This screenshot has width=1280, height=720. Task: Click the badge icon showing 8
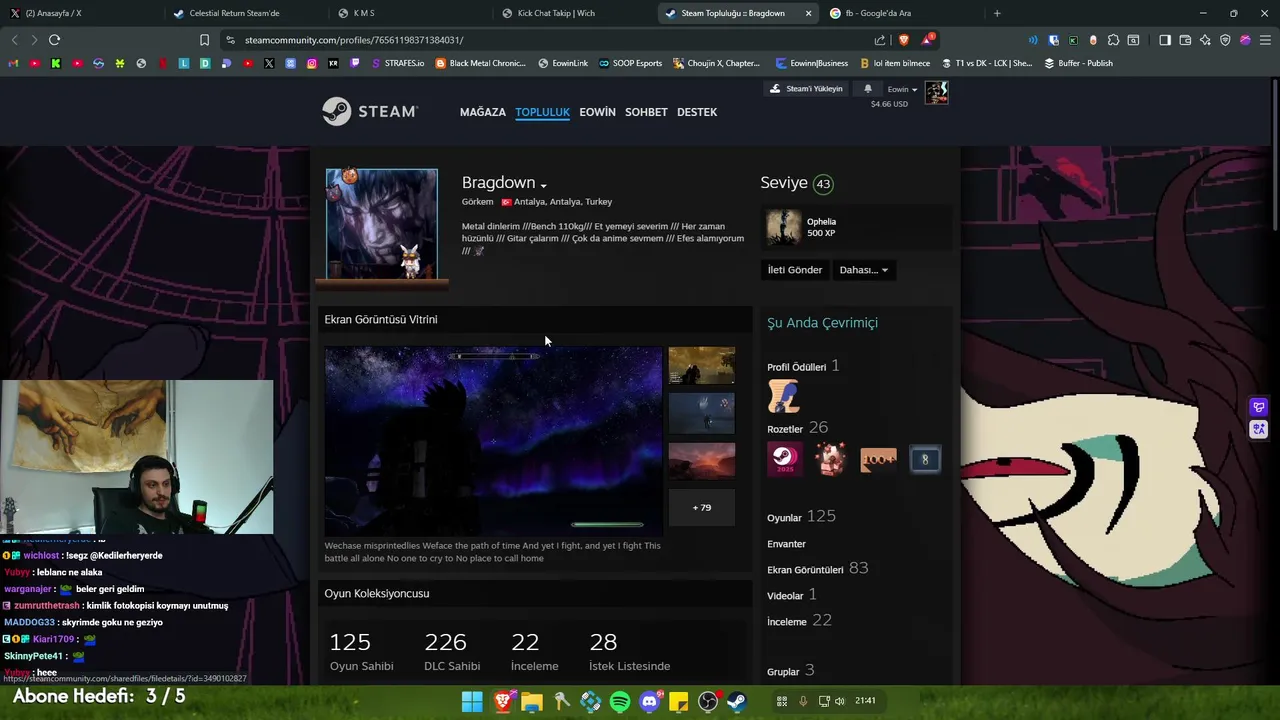tap(925, 459)
